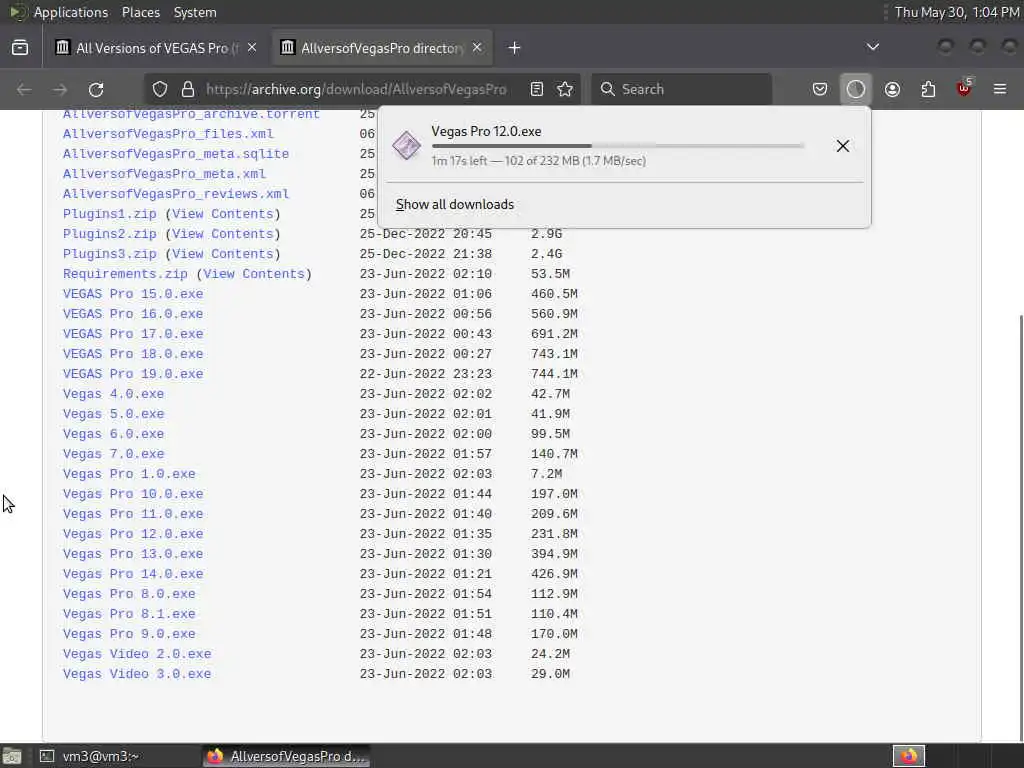Open the extensions puzzle icon
The height and width of the screenshot is (768, 1024).
coord(928,89)
